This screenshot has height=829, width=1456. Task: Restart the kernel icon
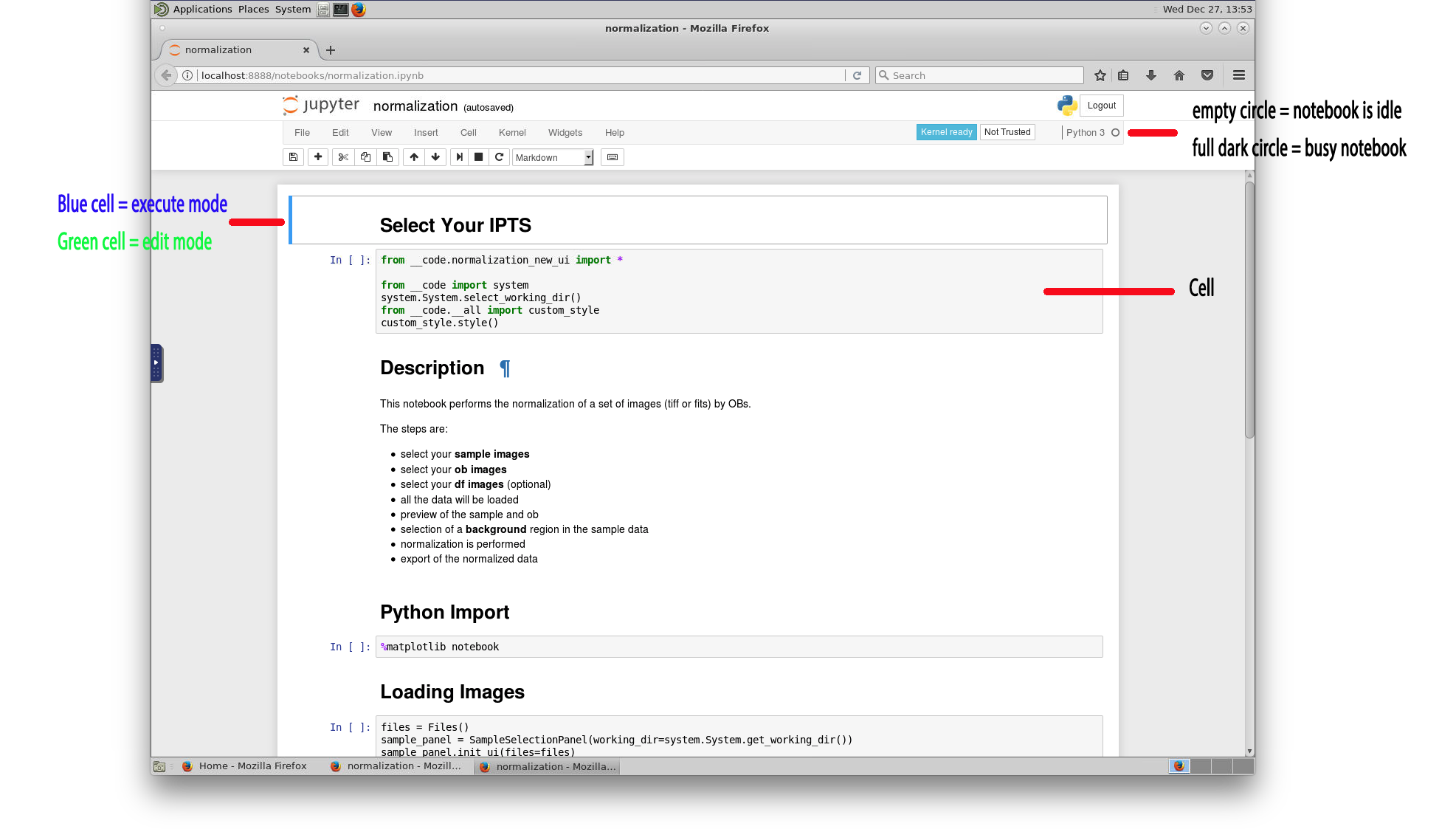point(499,157)
